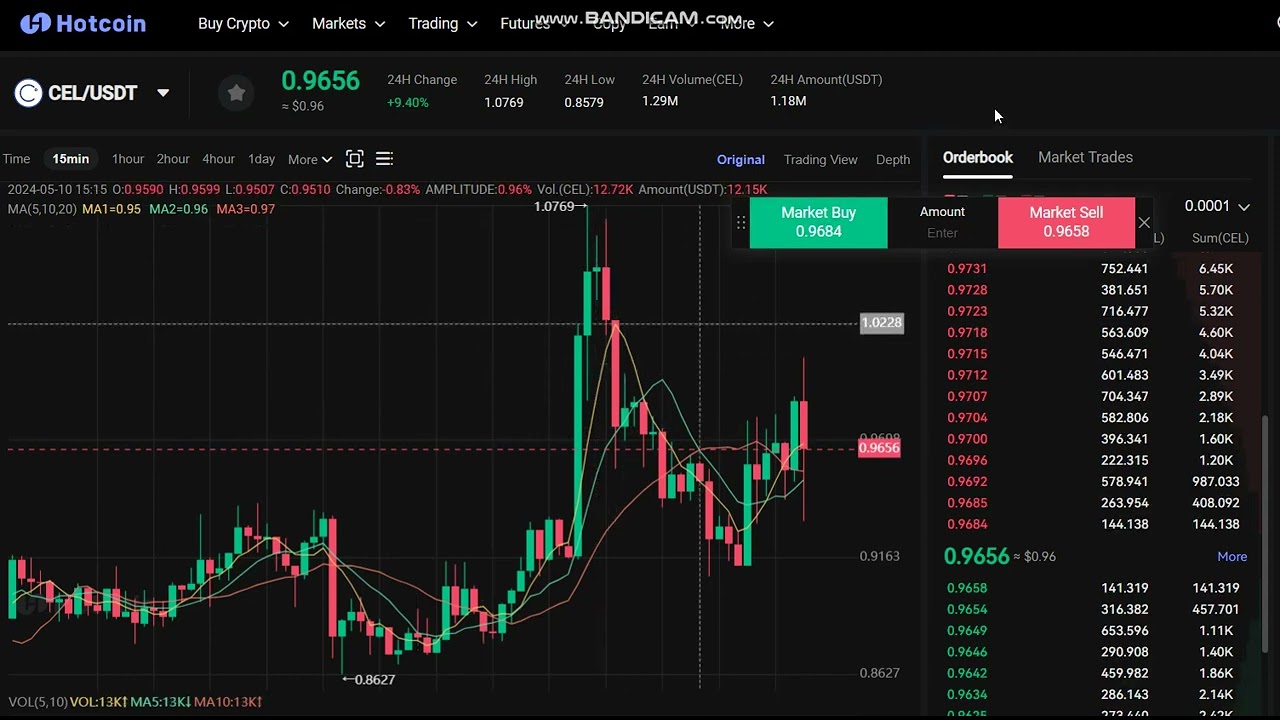Expand the Trading menu
Viewport: 1280px width, 720px height.
(443, 23)
